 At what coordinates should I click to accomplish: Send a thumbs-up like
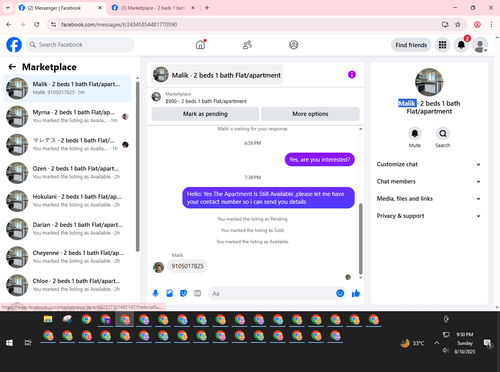tap(356, 293)
